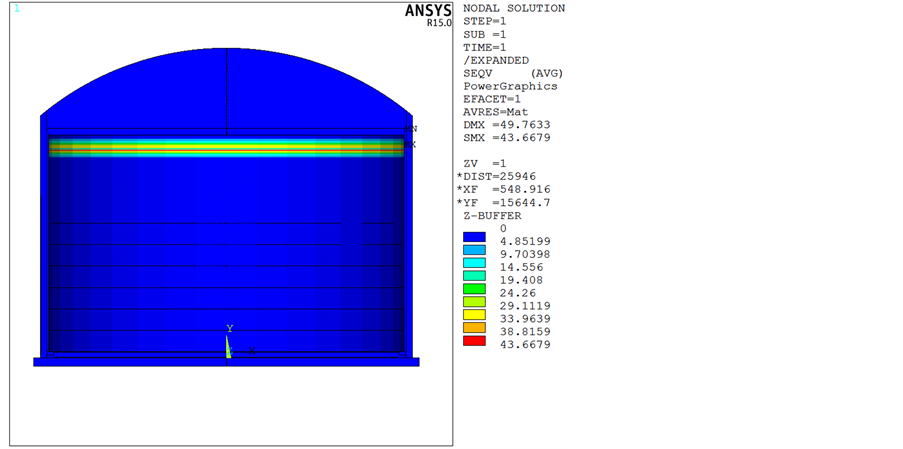Click the high-stress band near the shell top

[x=226, y=147]
